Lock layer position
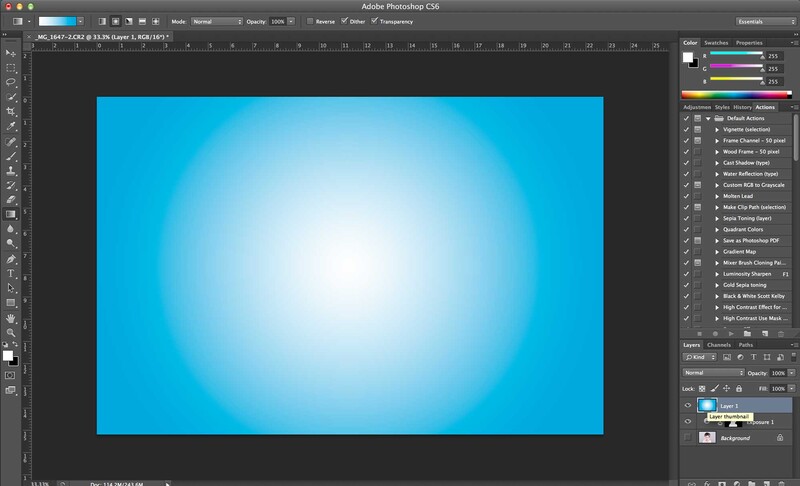 click(727, 389)
